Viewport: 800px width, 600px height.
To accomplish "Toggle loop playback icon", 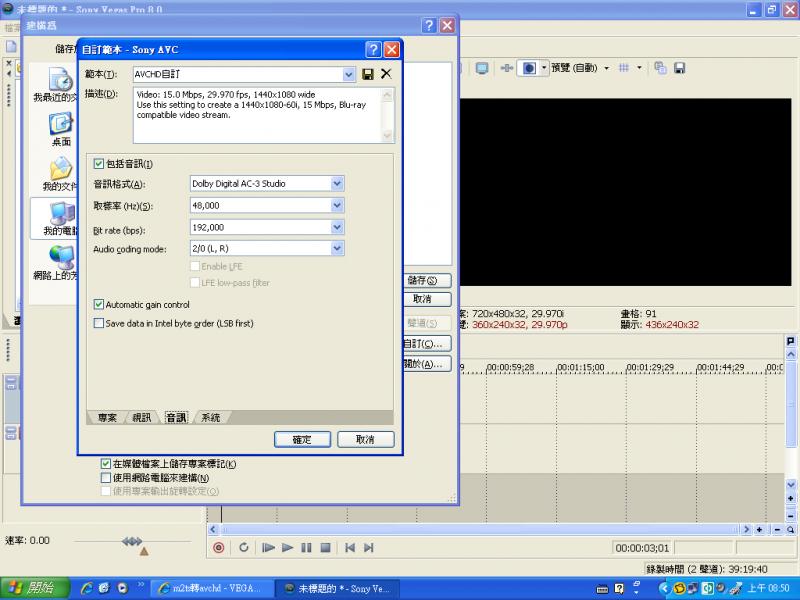I will point(243,547).
